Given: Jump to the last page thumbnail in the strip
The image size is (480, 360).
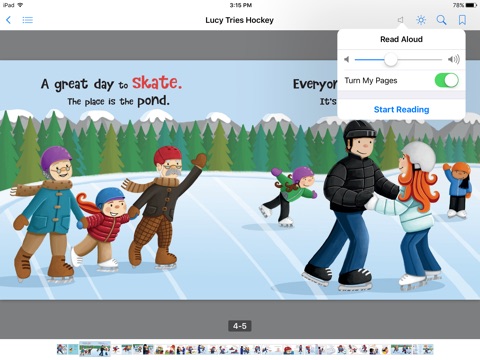Looking at the screenshot, I should click(x=428, y=349).
